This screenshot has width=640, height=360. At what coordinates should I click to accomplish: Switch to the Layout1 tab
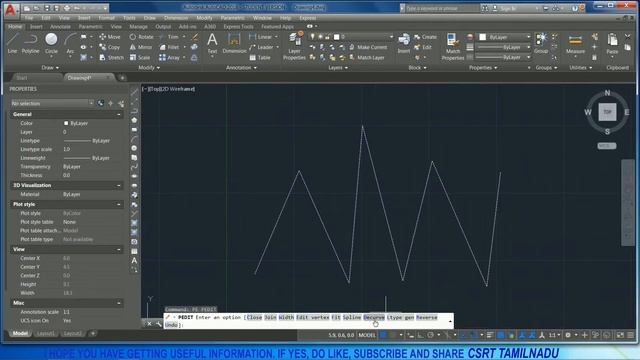45,333
